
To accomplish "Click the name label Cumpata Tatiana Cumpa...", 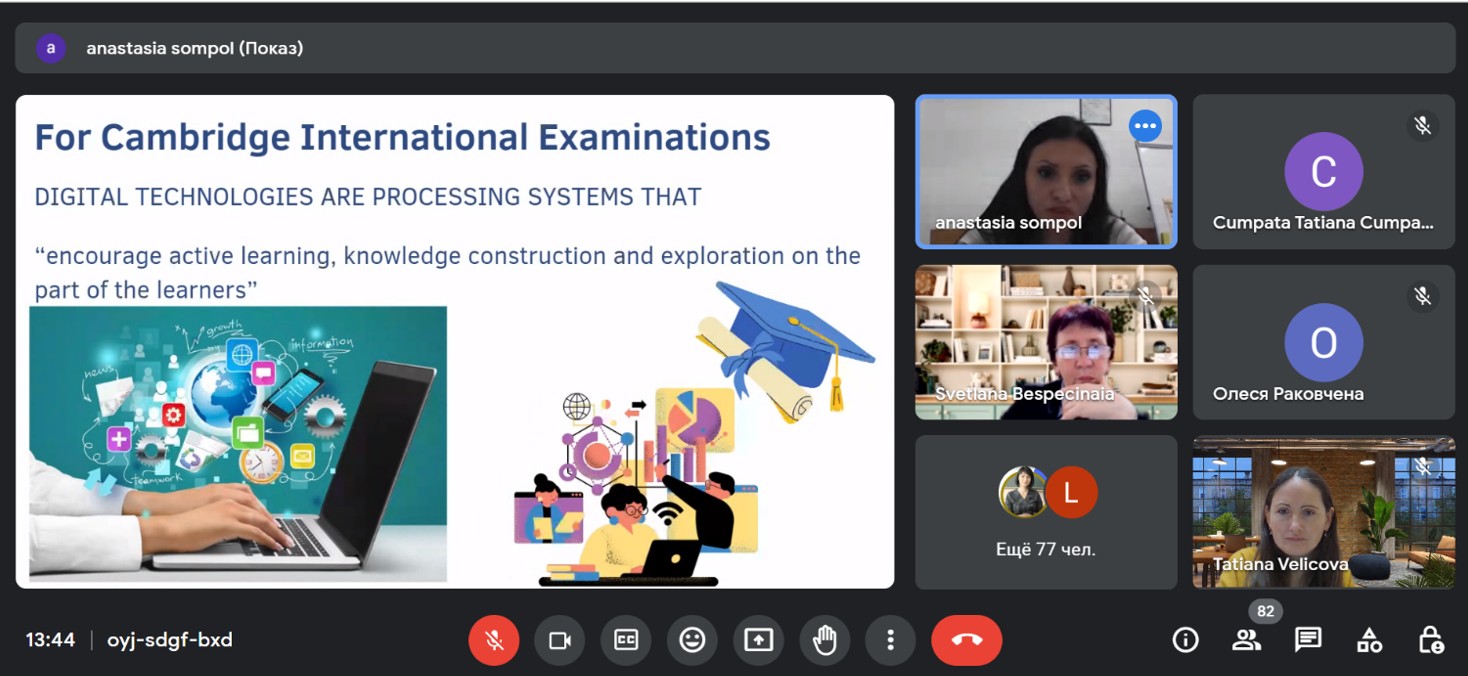I will click(x=1323, y=223).
